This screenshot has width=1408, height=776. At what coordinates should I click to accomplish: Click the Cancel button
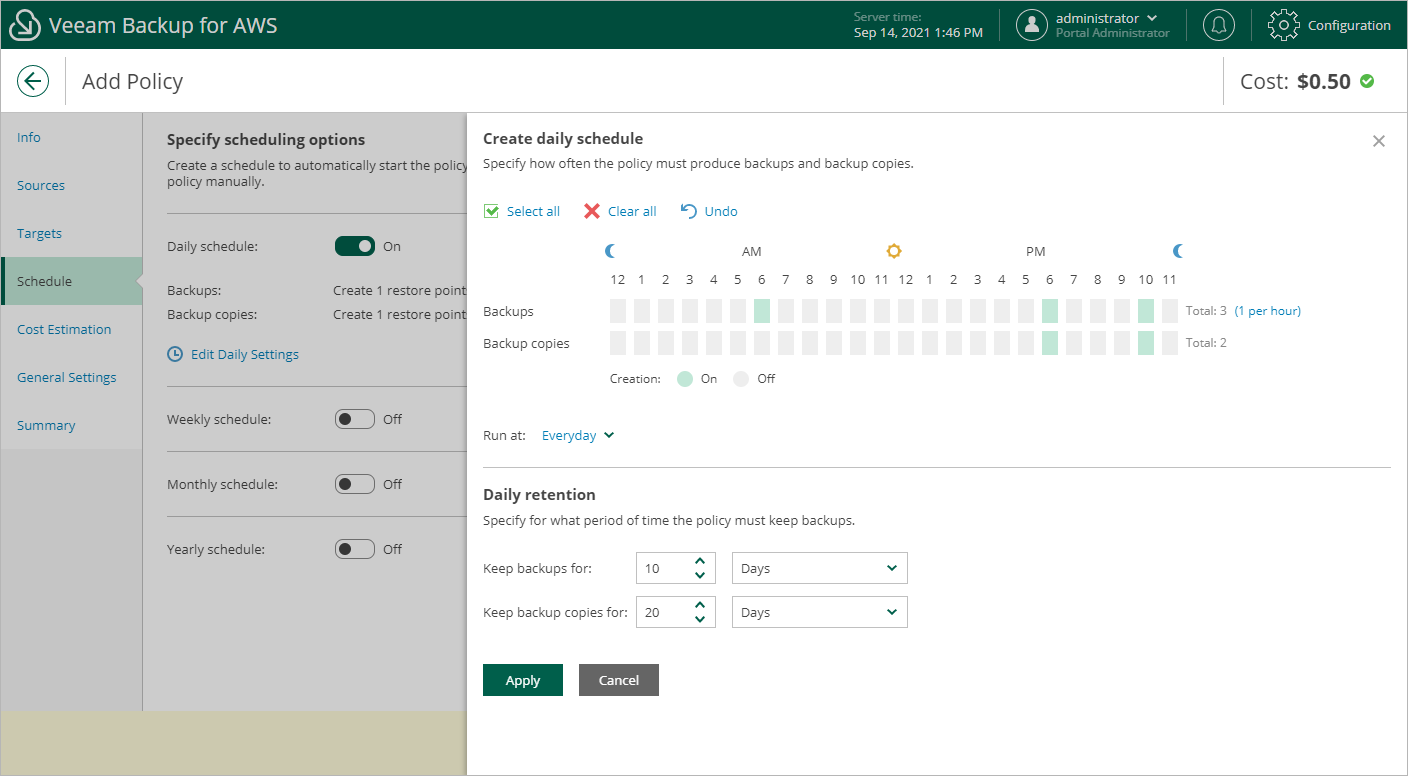(619, 680)
